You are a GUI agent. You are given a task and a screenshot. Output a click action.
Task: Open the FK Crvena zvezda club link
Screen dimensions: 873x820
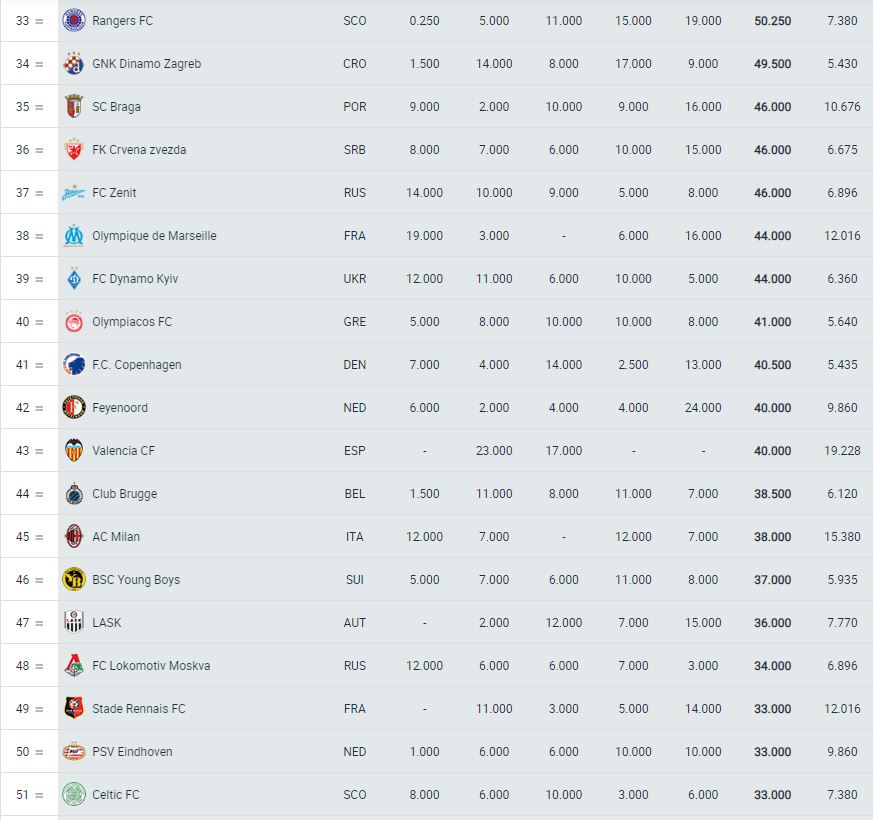(x=139, y=150)
